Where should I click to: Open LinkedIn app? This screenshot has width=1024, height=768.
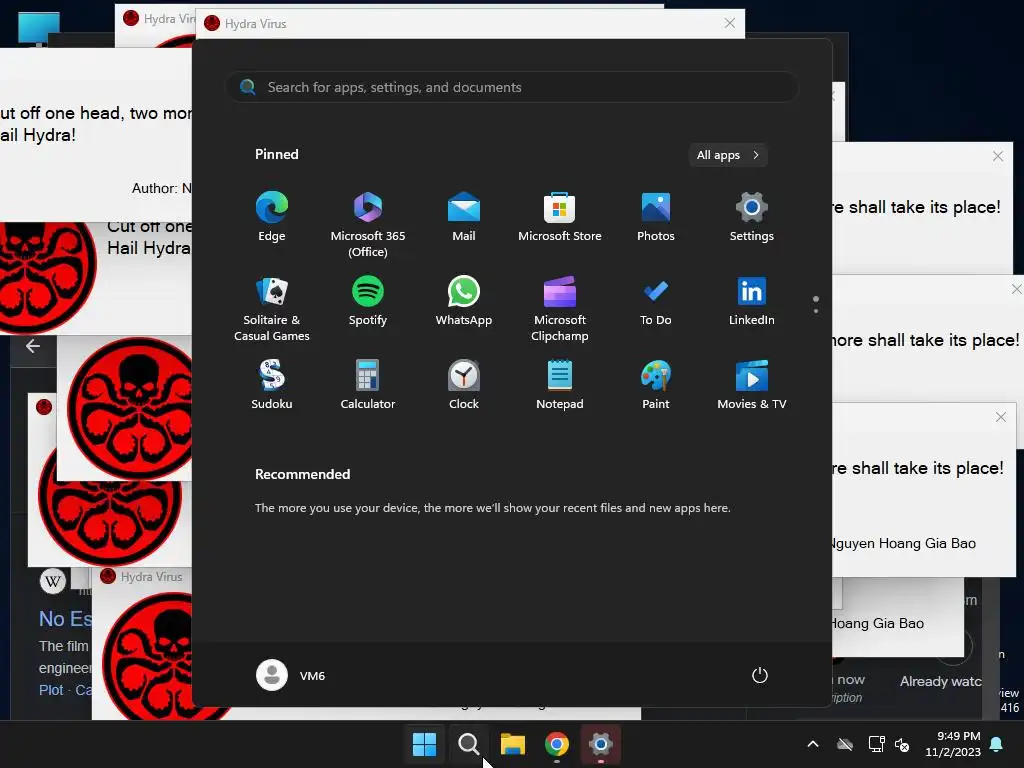[x=752, y=301]
